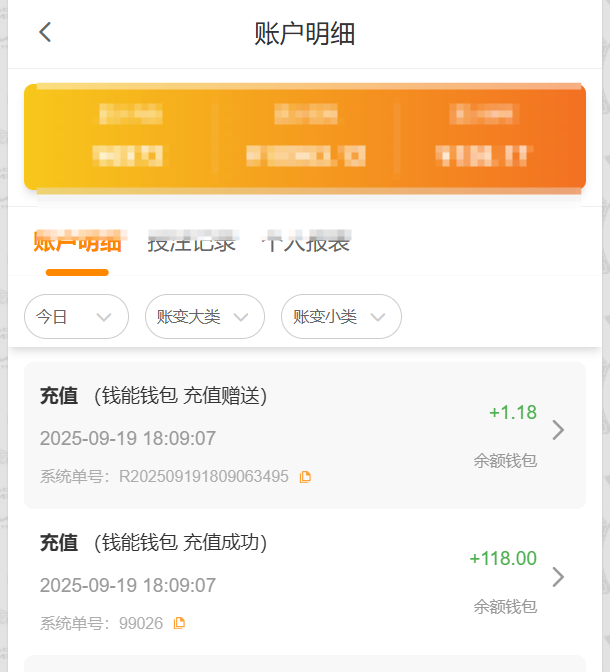The image size is (610, 672).
Task: Click the 充值 (钱能钱包 充值成功) title
Action: tap(153, 543)
